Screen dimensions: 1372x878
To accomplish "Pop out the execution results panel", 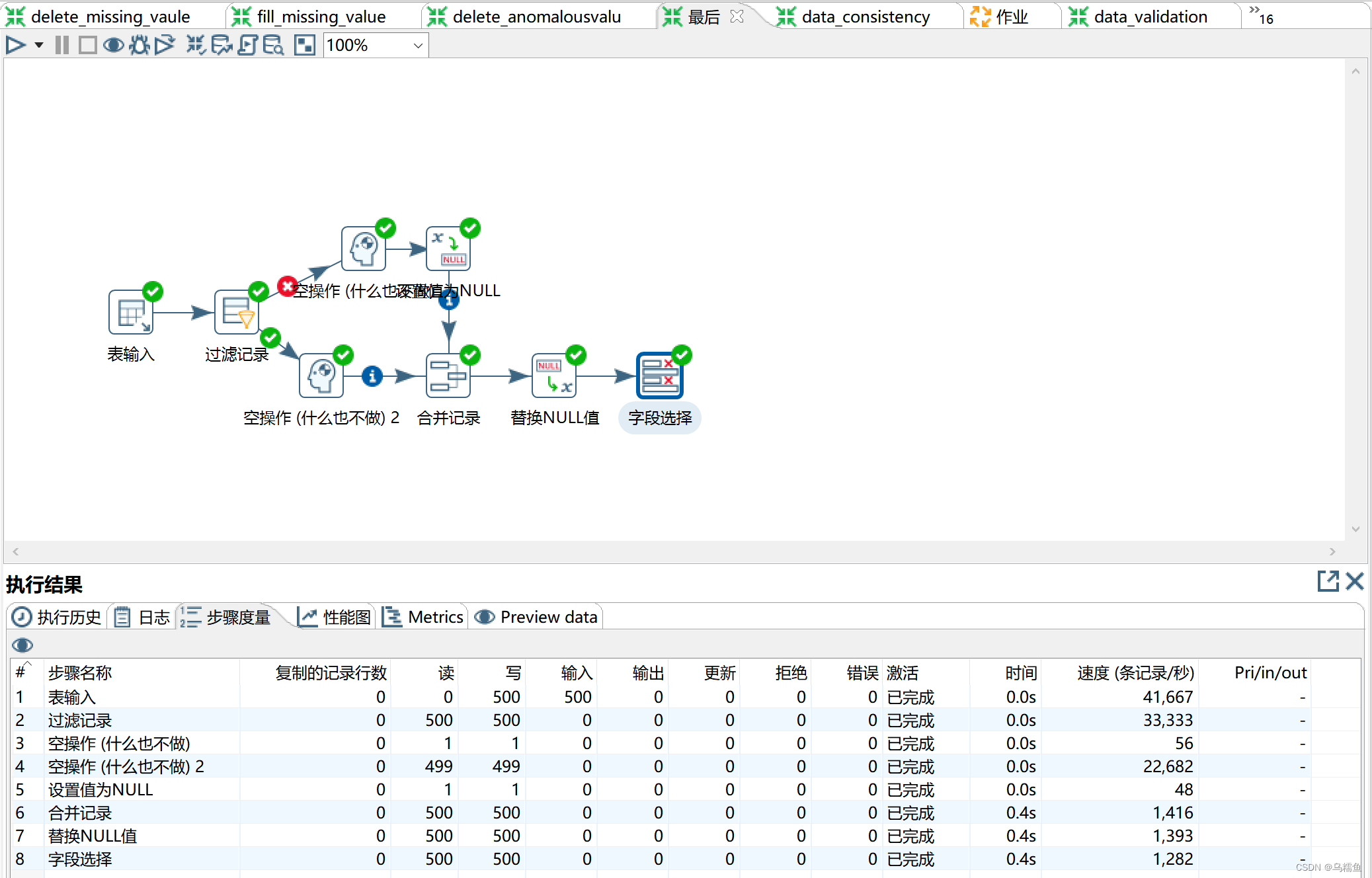I will pyautogui.click(x=1327, y=581).
